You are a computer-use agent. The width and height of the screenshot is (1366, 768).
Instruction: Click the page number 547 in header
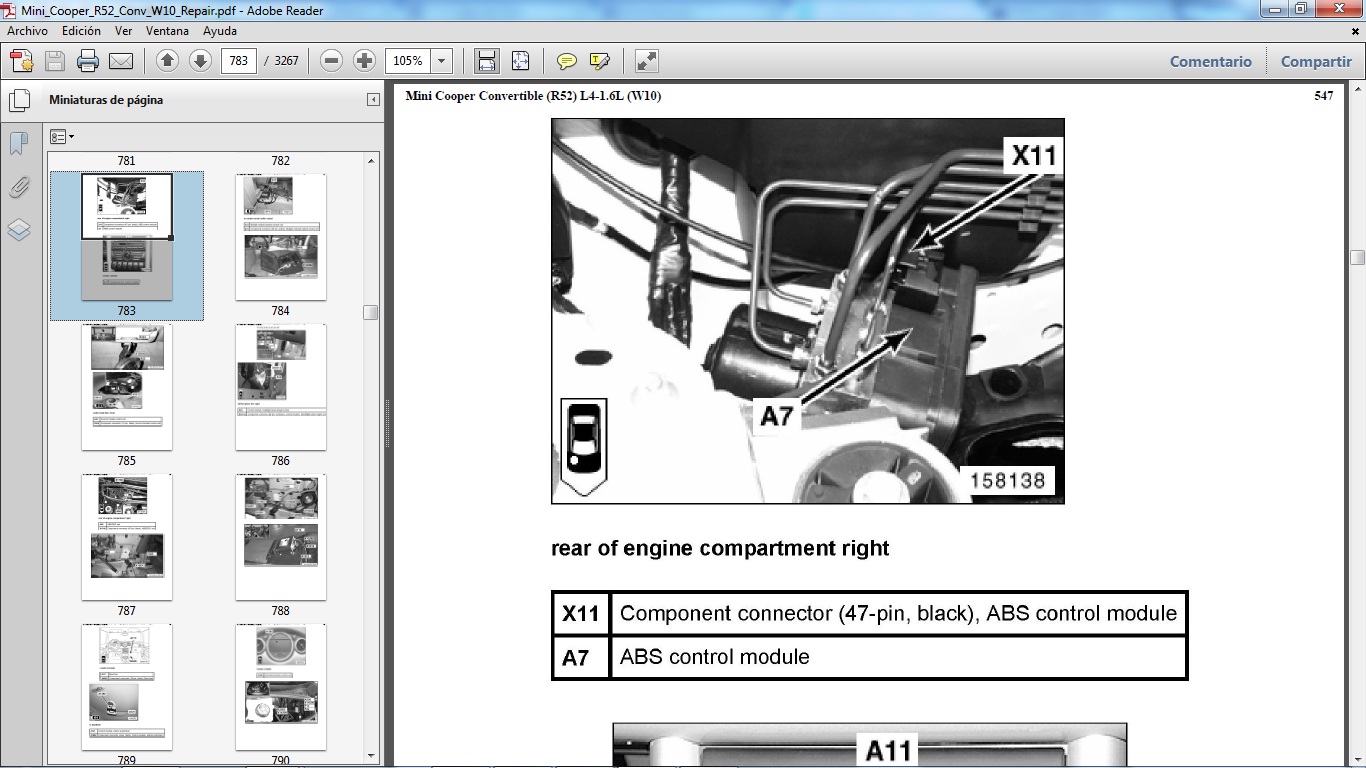click(1323, 96)
